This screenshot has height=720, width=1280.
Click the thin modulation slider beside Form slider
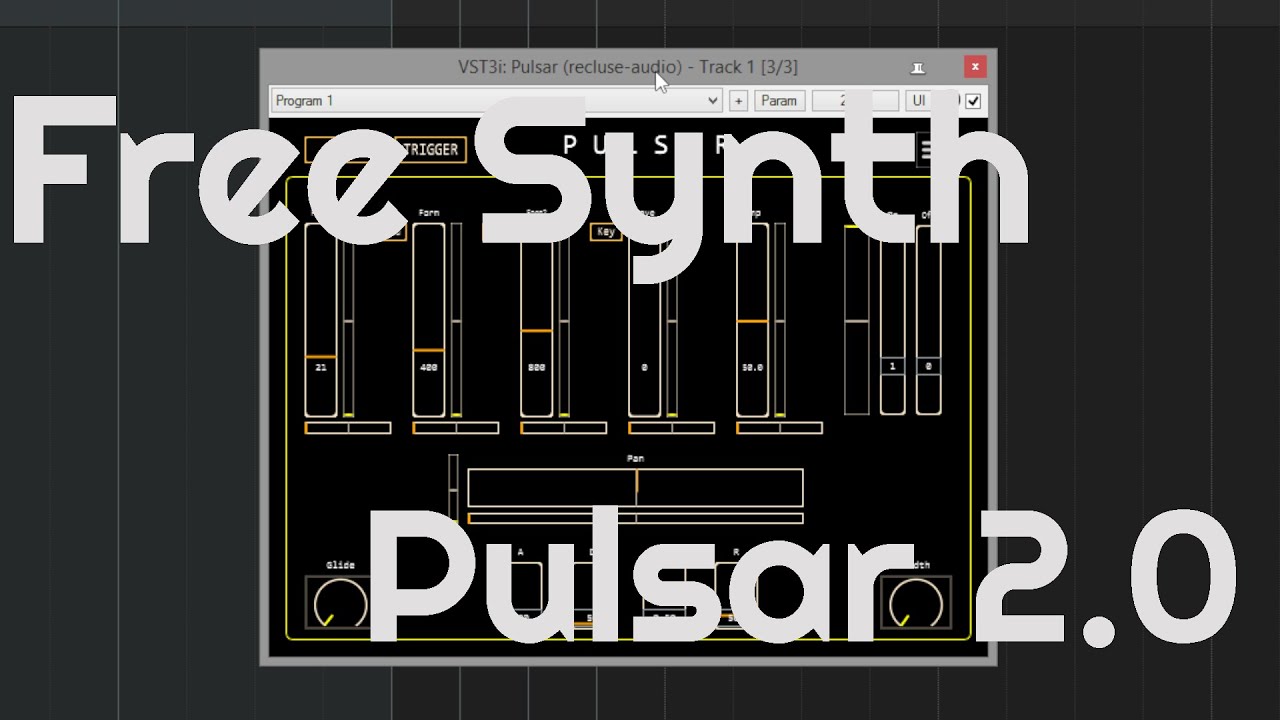(x=456, y=319)
